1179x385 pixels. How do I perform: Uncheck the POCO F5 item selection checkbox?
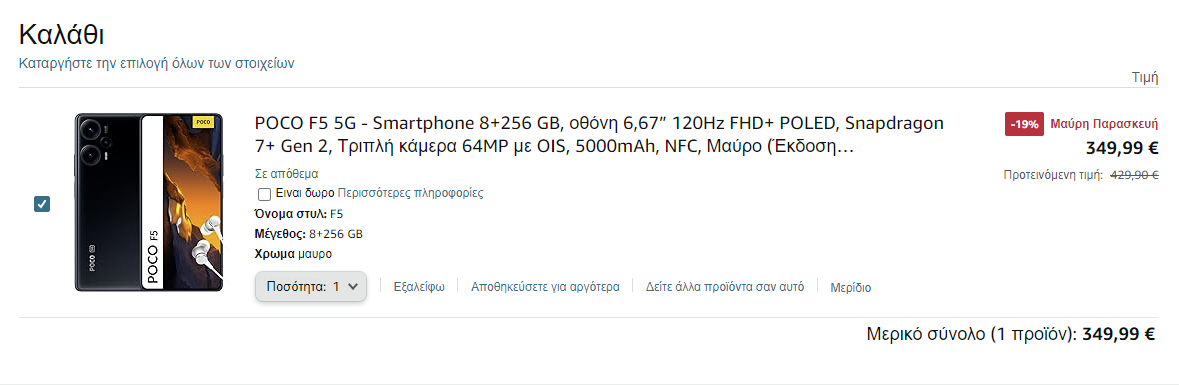[42, 204]
